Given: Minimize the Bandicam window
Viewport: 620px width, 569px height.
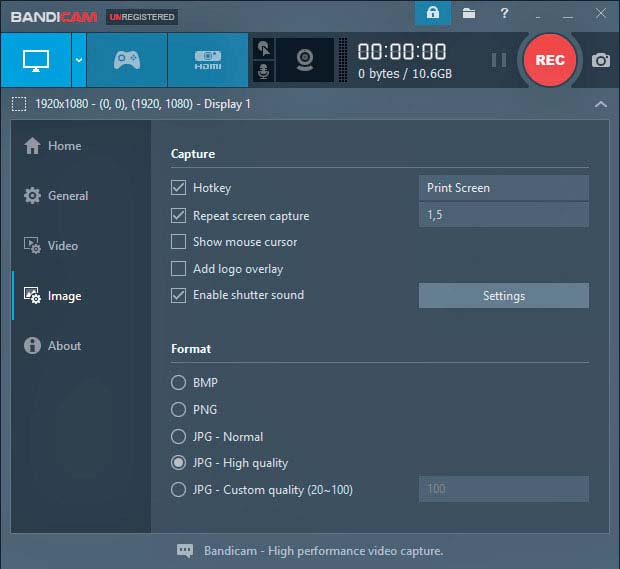Looking at the screenshot, I should [567, 17].
